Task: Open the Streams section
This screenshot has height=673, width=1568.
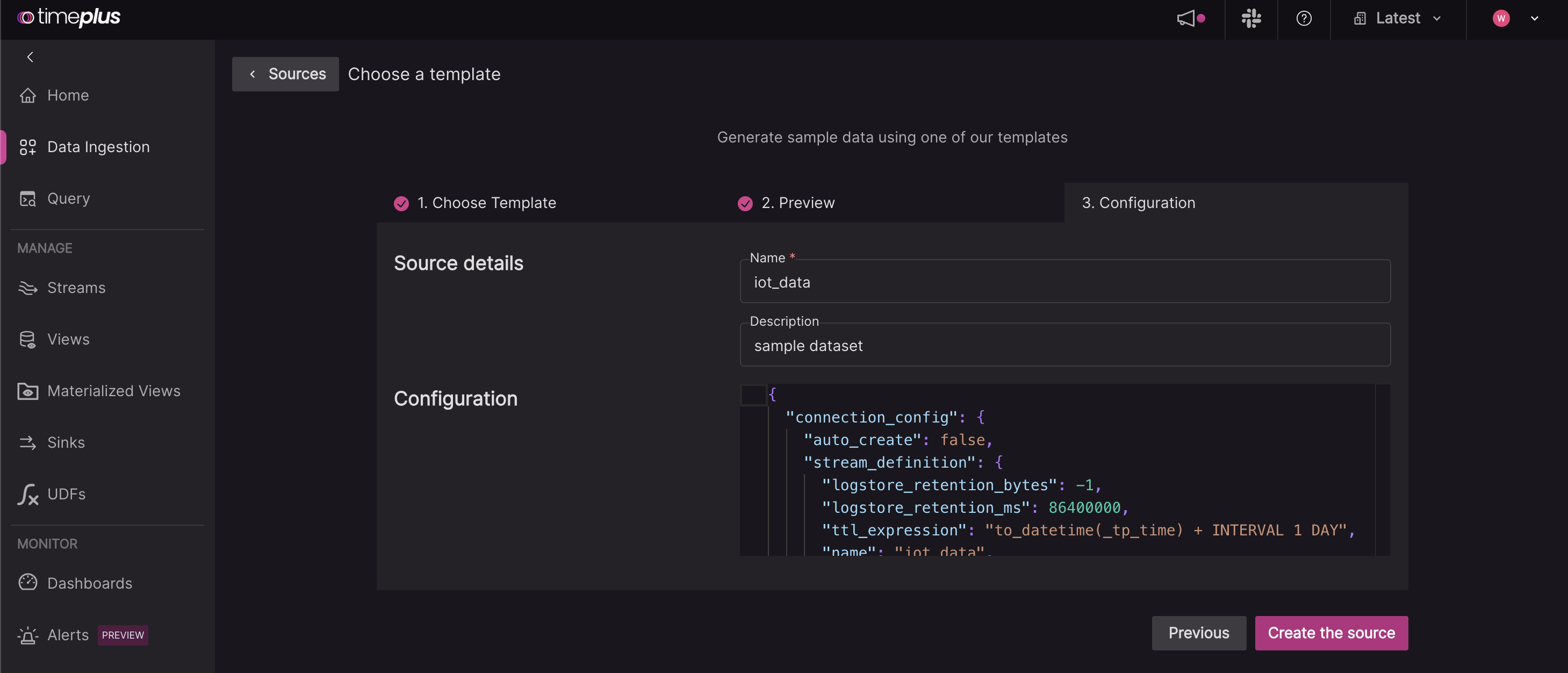Action: (x=76, y=288)
